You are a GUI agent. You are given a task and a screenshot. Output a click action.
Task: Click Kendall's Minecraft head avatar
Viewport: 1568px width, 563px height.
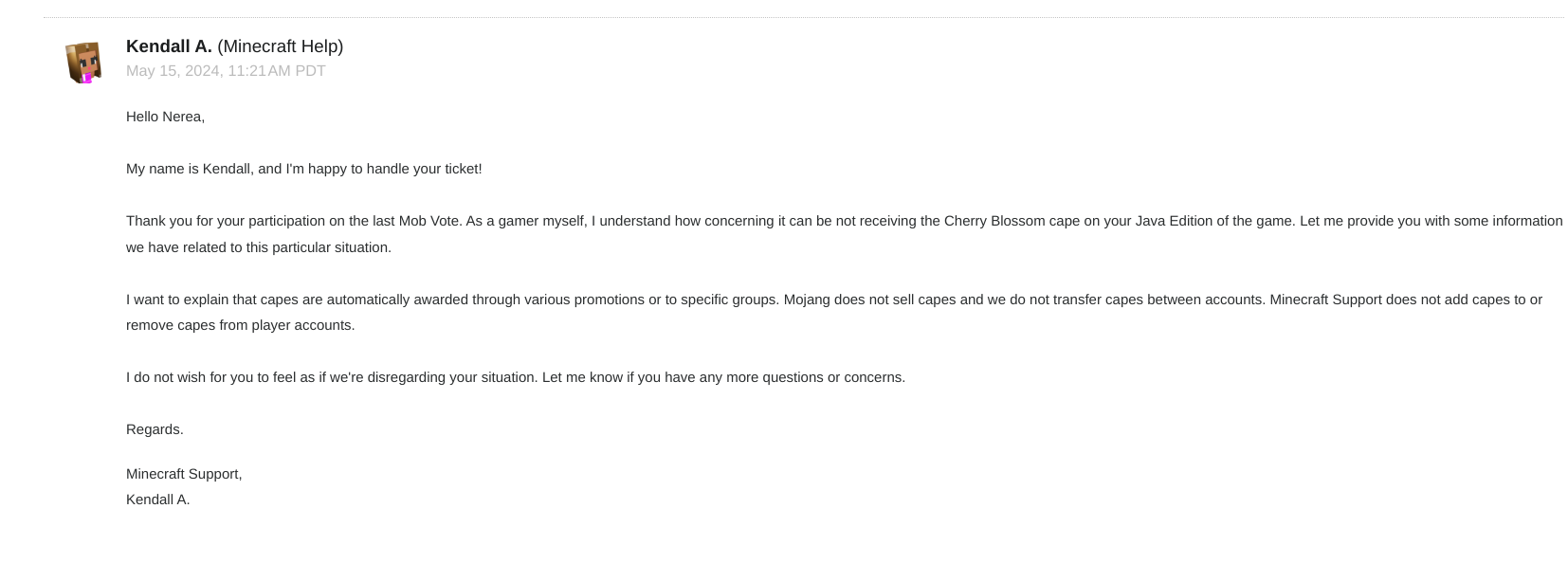(83, 63)
